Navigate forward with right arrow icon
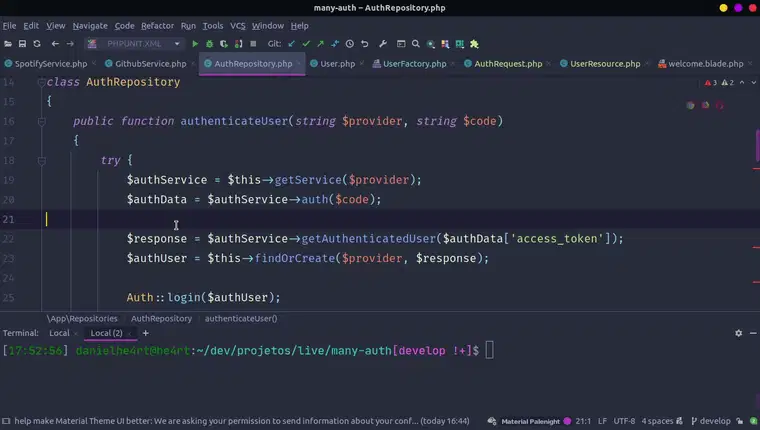Image resolution: width=760 pixels, height=430 pixels. point(70,44)
